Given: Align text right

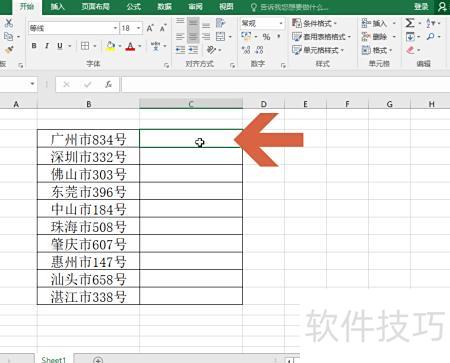Looking at the screenshot, I should 206,36.
